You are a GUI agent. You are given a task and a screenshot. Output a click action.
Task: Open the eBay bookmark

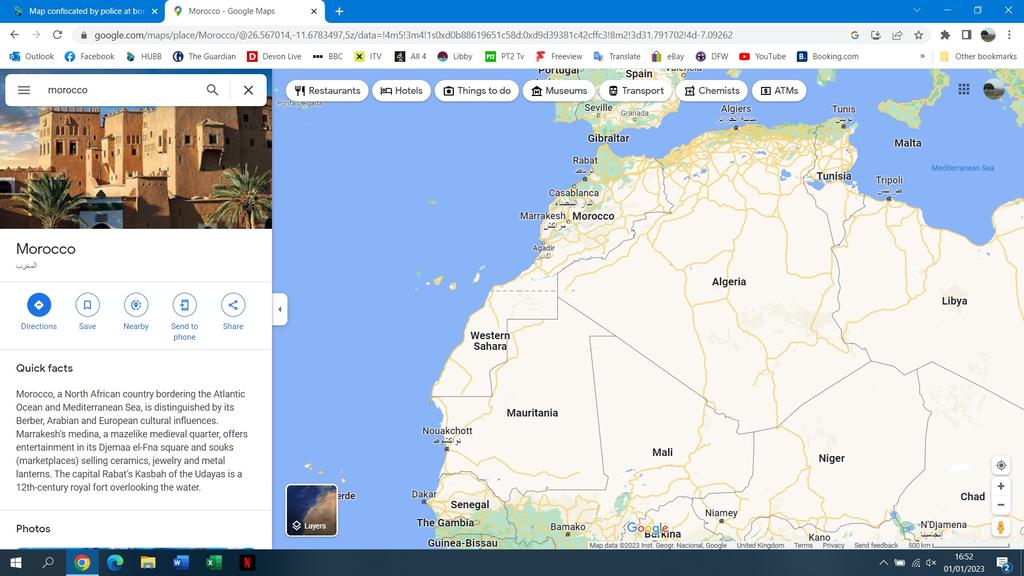tap(668, 56)
